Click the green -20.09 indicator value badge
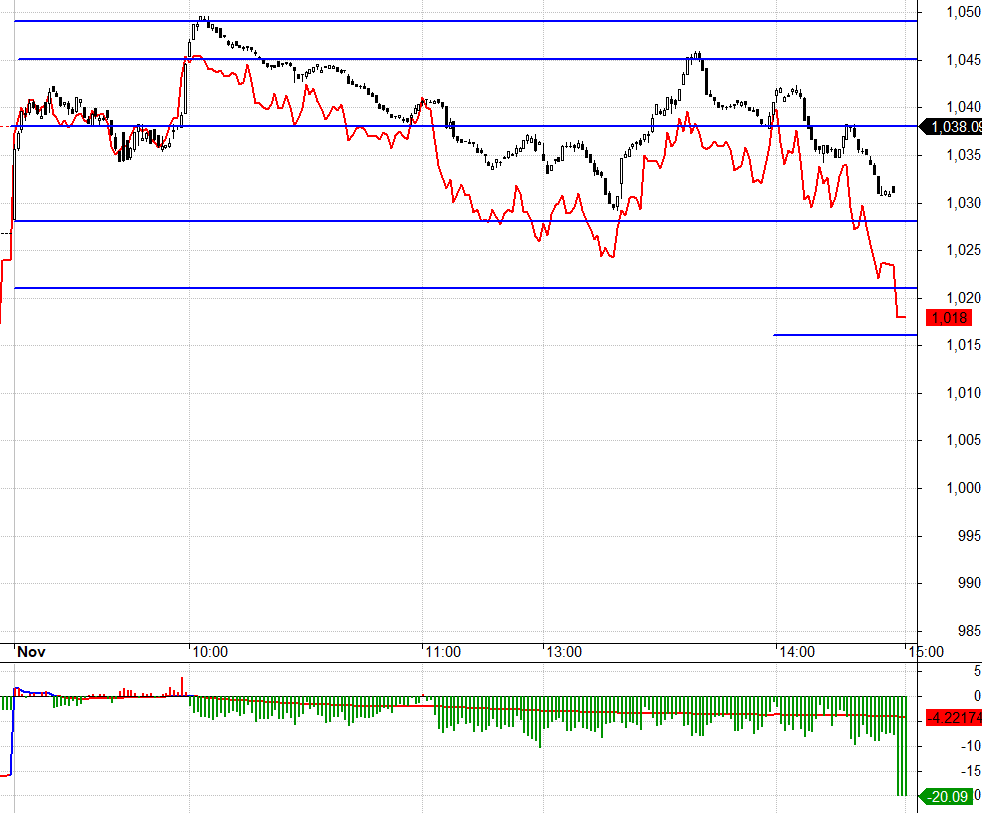The height and width of the screenshot is (813, 982). [949, 796]
